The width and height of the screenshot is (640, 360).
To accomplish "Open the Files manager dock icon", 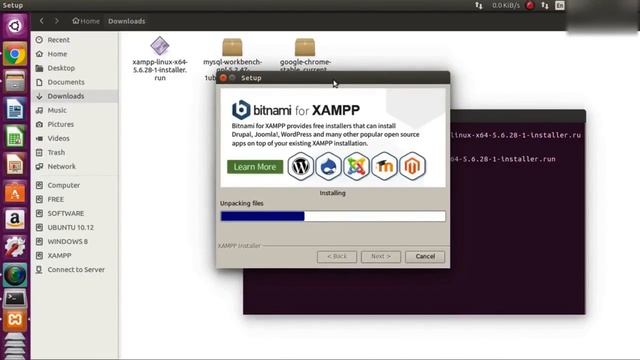I will click(x=15, y=81).
